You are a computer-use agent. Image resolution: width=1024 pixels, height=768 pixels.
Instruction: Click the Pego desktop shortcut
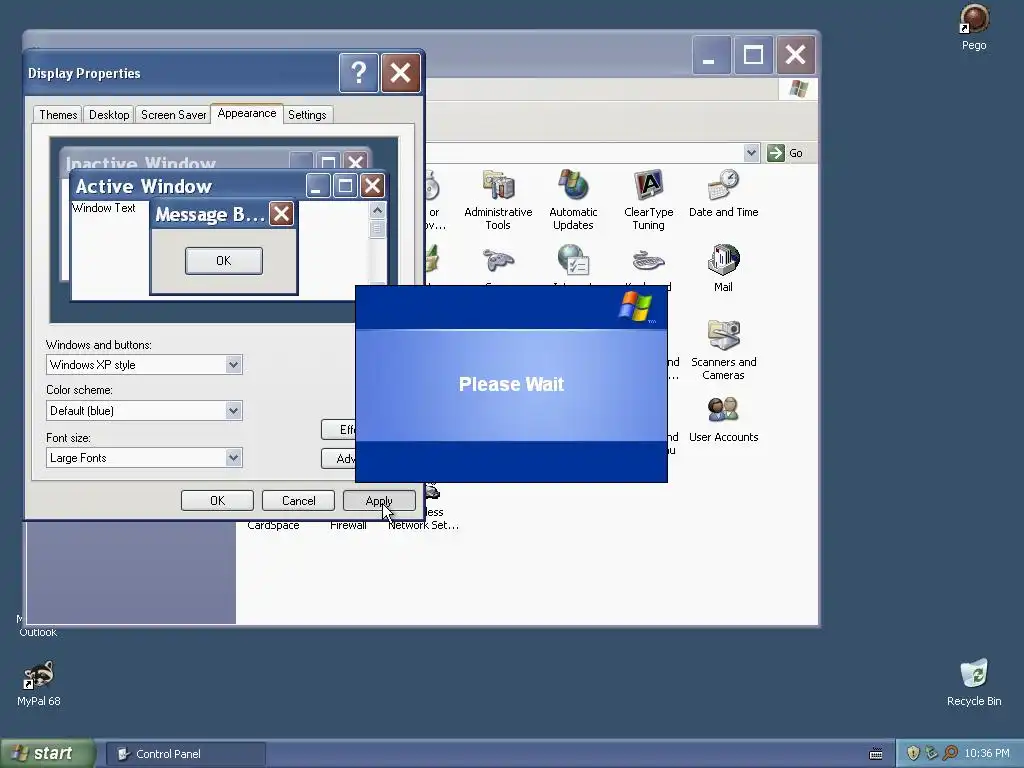pyautogui.click(x=974, y=27)
